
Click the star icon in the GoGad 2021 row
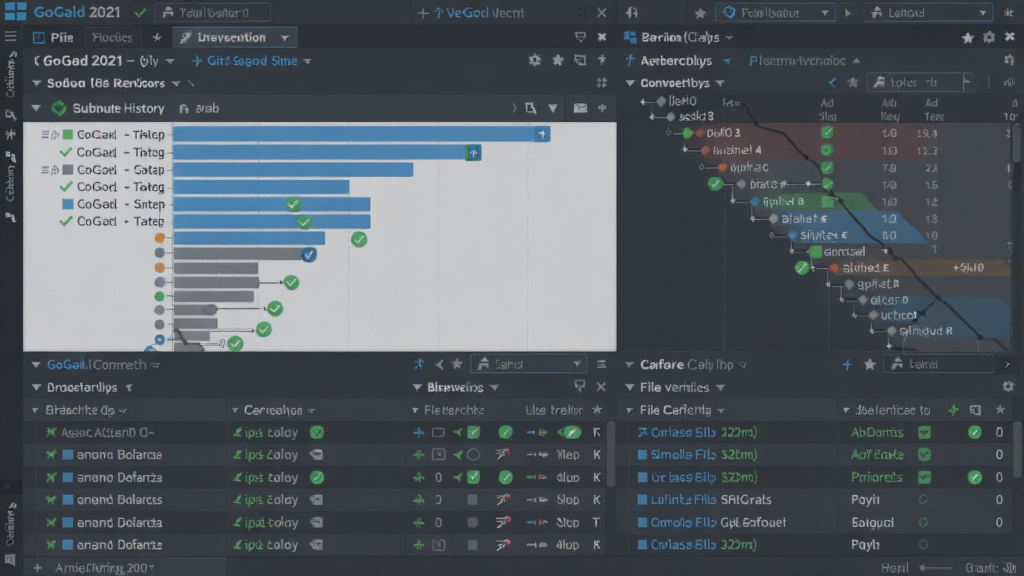pyautogui.click(x=558, y=61)
